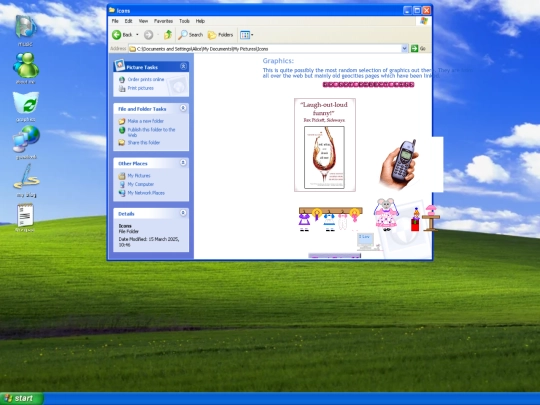This screenshot has height=405, width=540.
Task: Click the Order prints online link
Action: 146,80
